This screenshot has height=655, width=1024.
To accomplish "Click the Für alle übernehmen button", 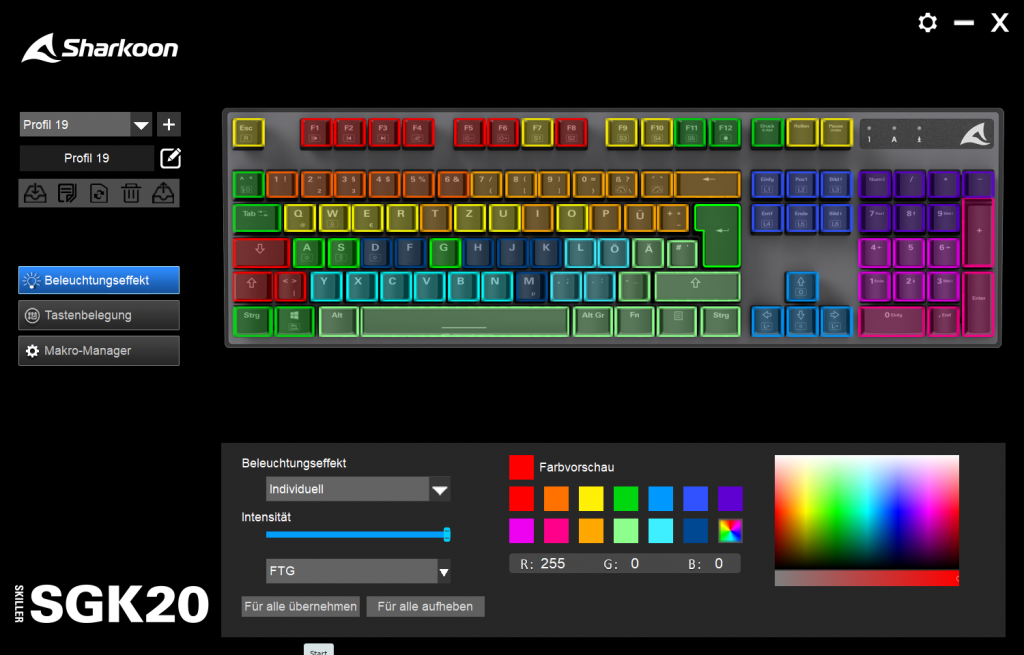I will 300,607.
